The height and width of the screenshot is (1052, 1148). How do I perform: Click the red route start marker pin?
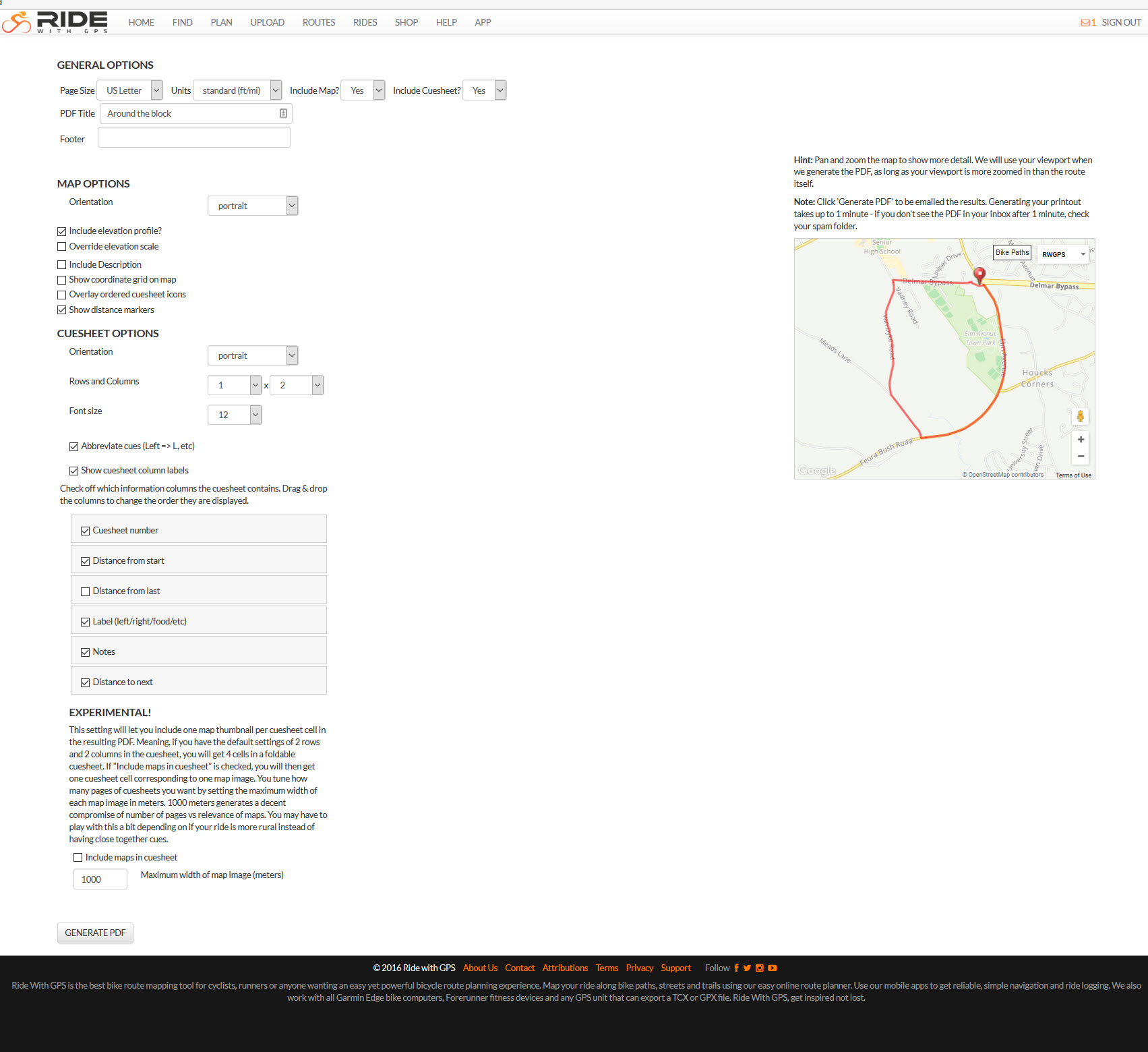pos(979,274)
